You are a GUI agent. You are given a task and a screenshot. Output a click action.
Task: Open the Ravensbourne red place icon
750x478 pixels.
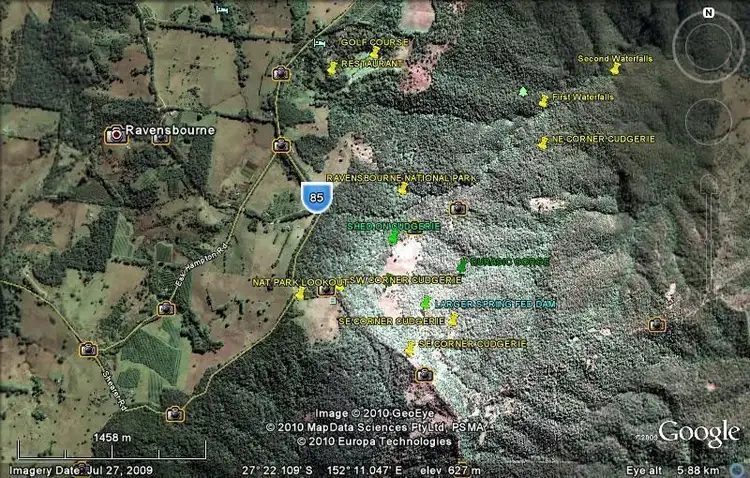(x=115, y=135)
